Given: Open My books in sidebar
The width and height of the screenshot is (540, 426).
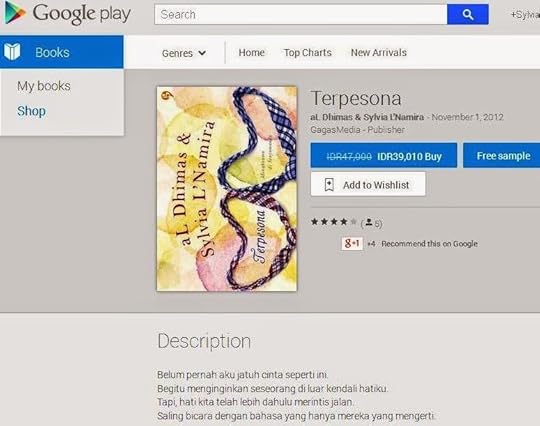Looking at the screenshot, I should coord(44,86).
